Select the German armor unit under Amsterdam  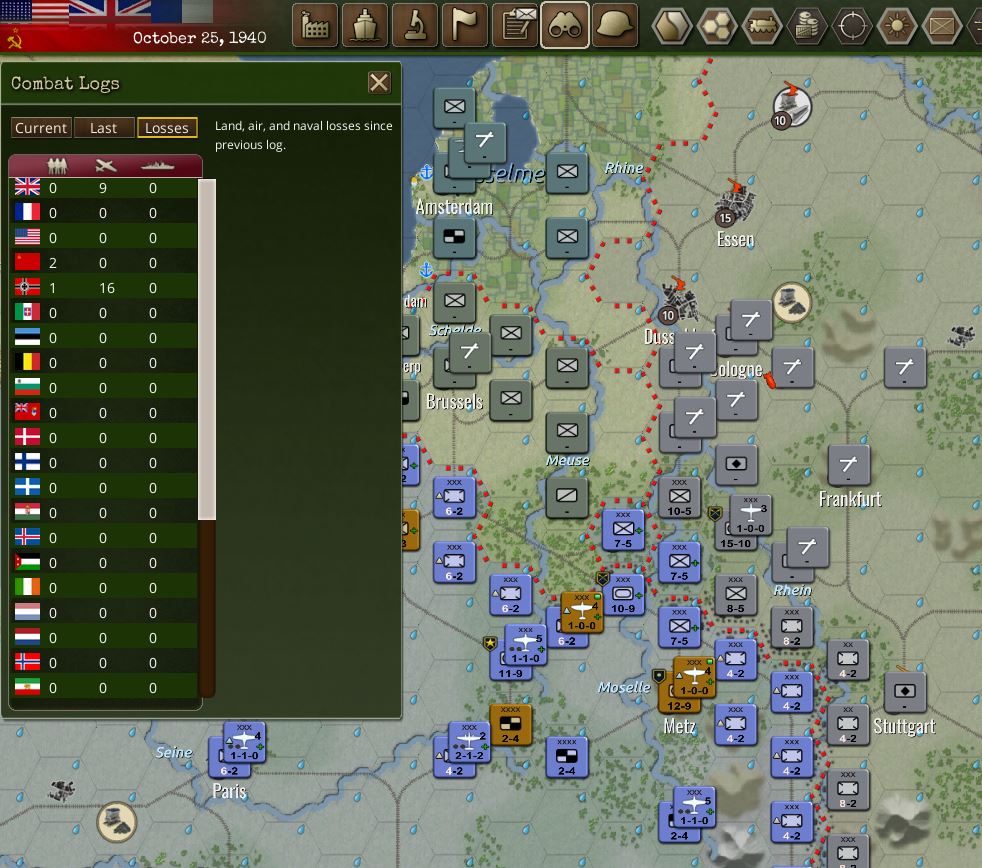point(454,237)
